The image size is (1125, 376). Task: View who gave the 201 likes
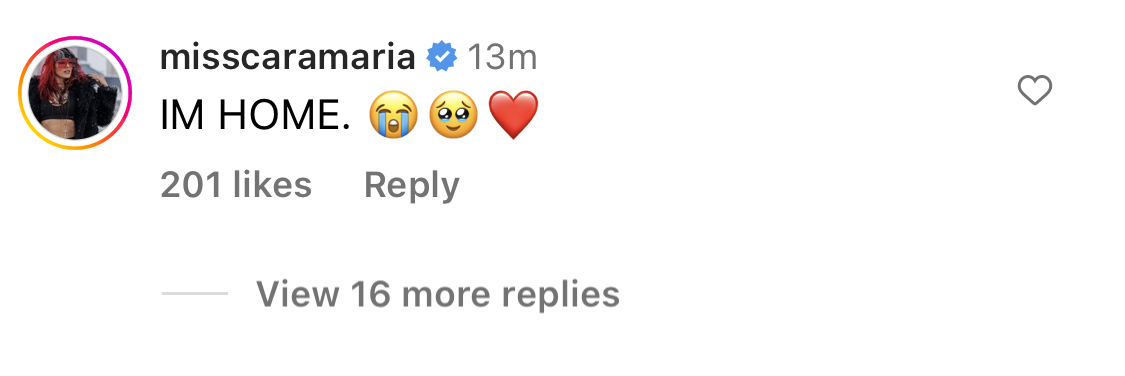tap(236, 185)
